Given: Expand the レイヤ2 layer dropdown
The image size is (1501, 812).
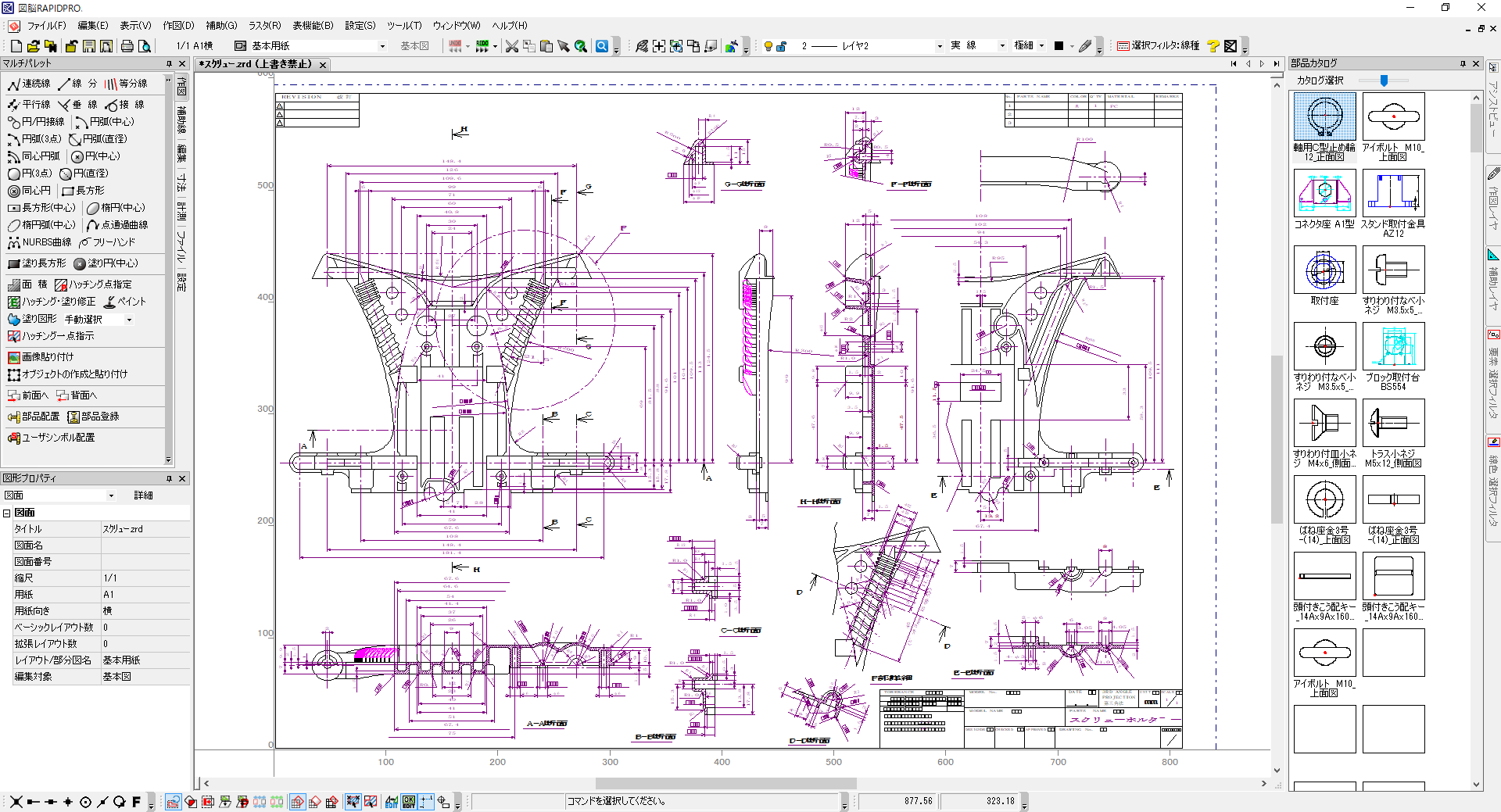Looking at the screenshot, I should (939, 46).
